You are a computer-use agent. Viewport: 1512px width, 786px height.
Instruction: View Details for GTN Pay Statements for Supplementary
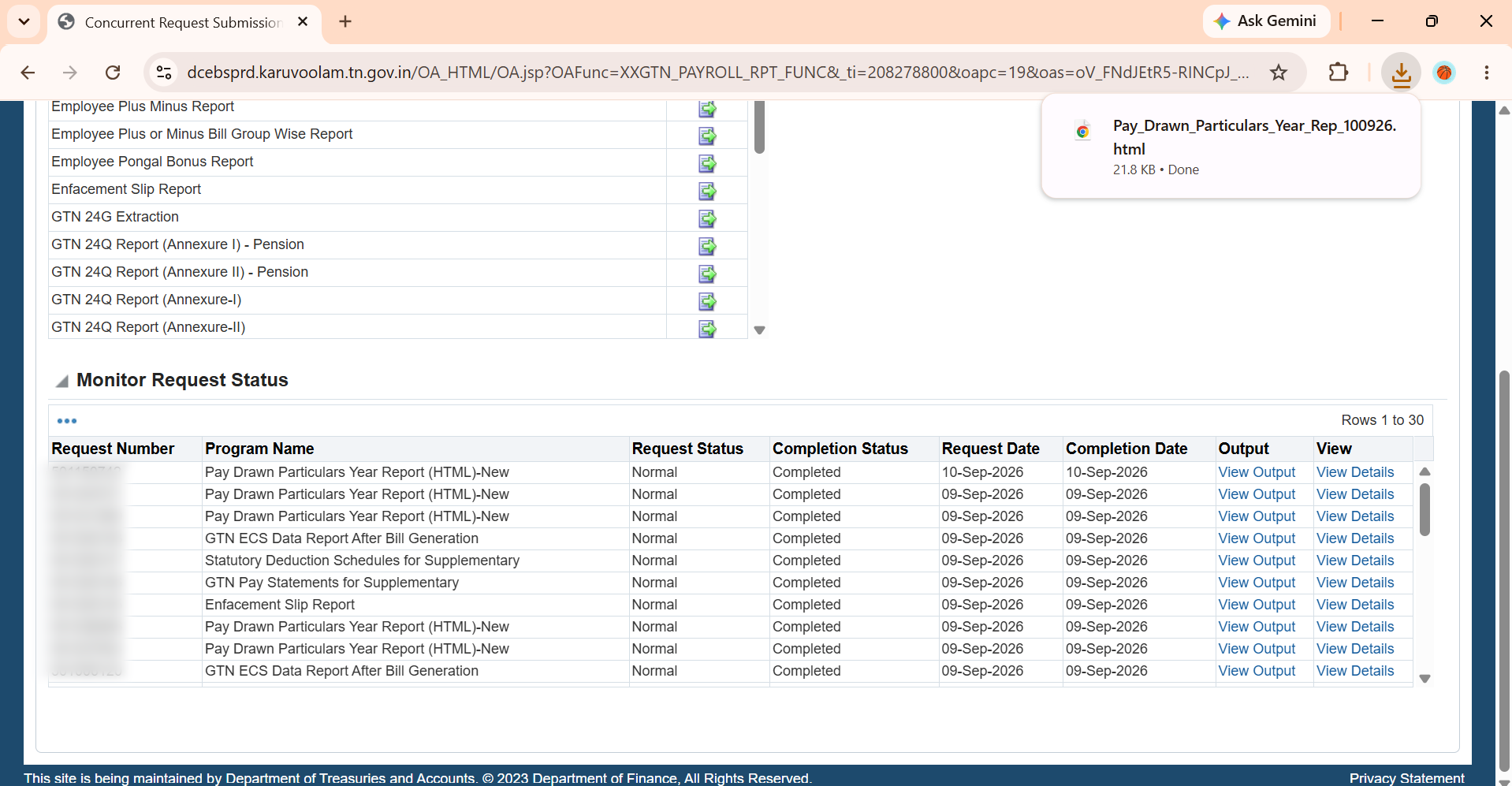click(x=1355, y=583)
